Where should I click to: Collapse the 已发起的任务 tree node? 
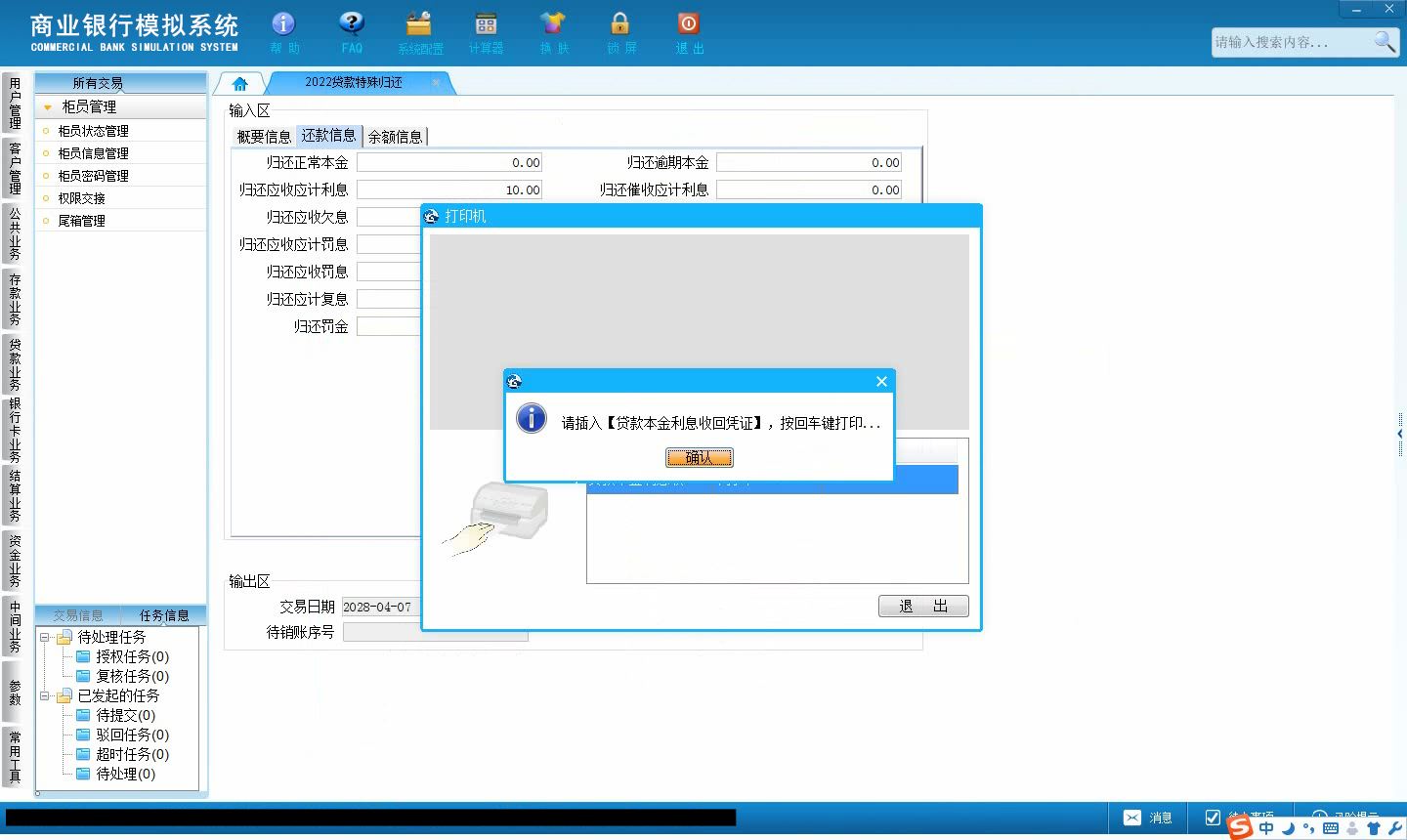pos(44,695)
